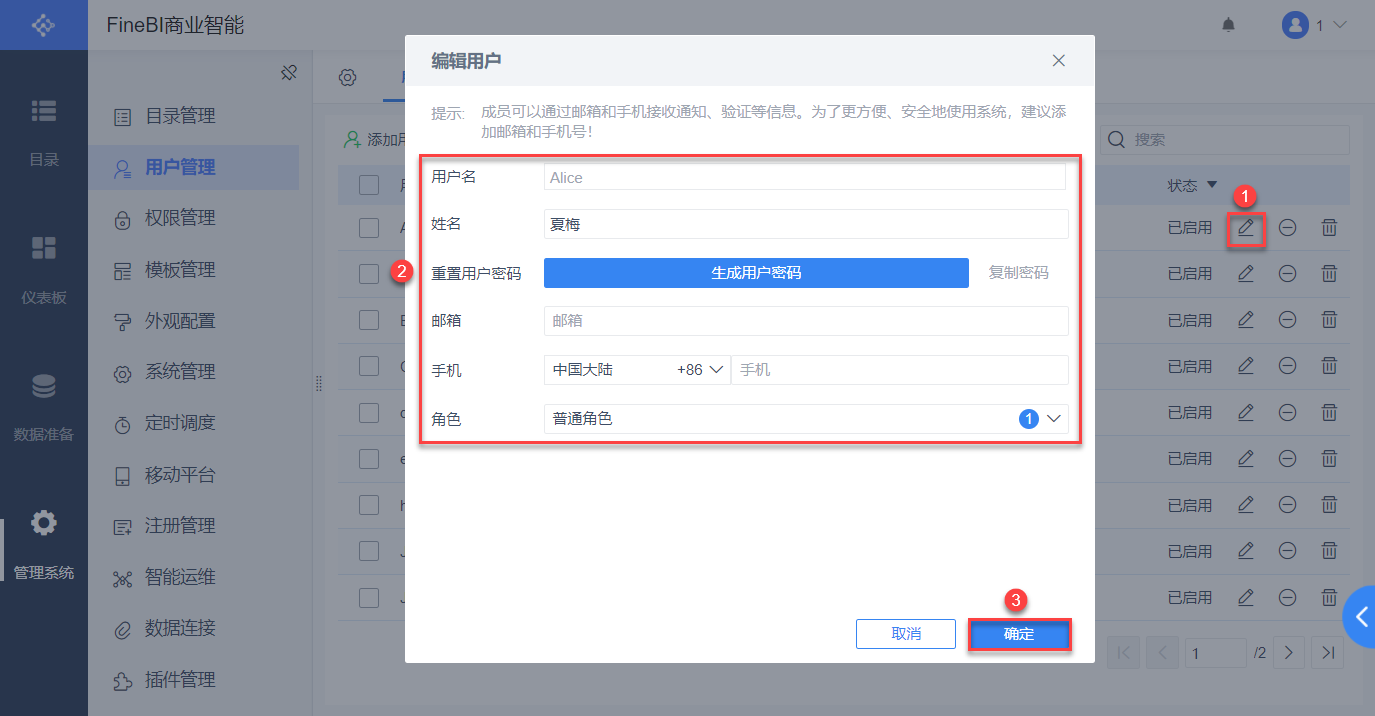
Task: Go to the first page in the pager
Action: [1124, 652]
